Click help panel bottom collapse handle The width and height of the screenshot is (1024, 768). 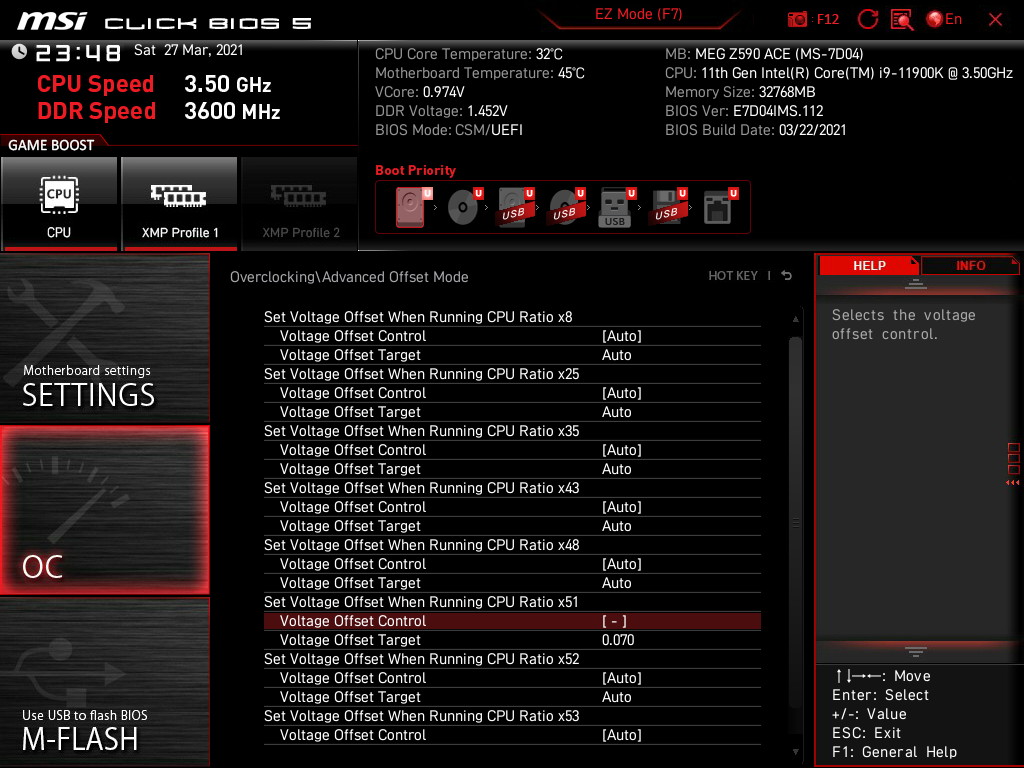point(916,652)
